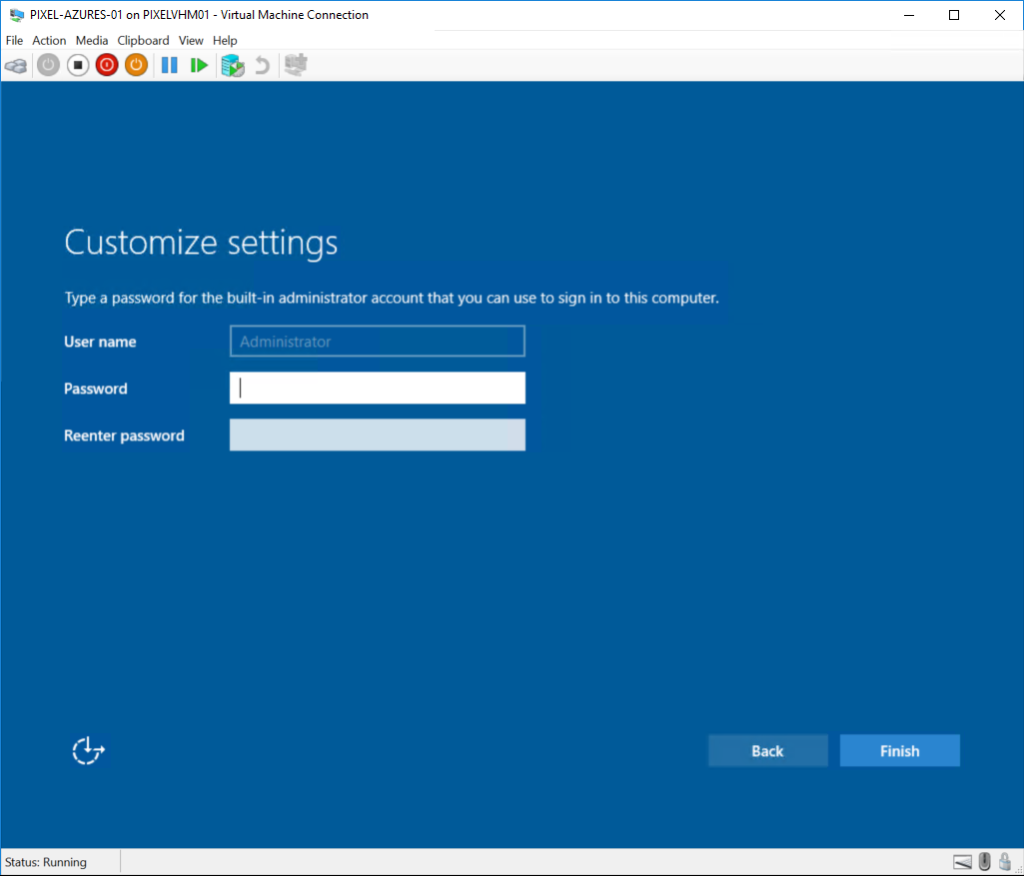Click the mouse capture indicator in the status bar
Image resolution: width=1024 pixels, height=876 pixels.
tap(982, 861)
